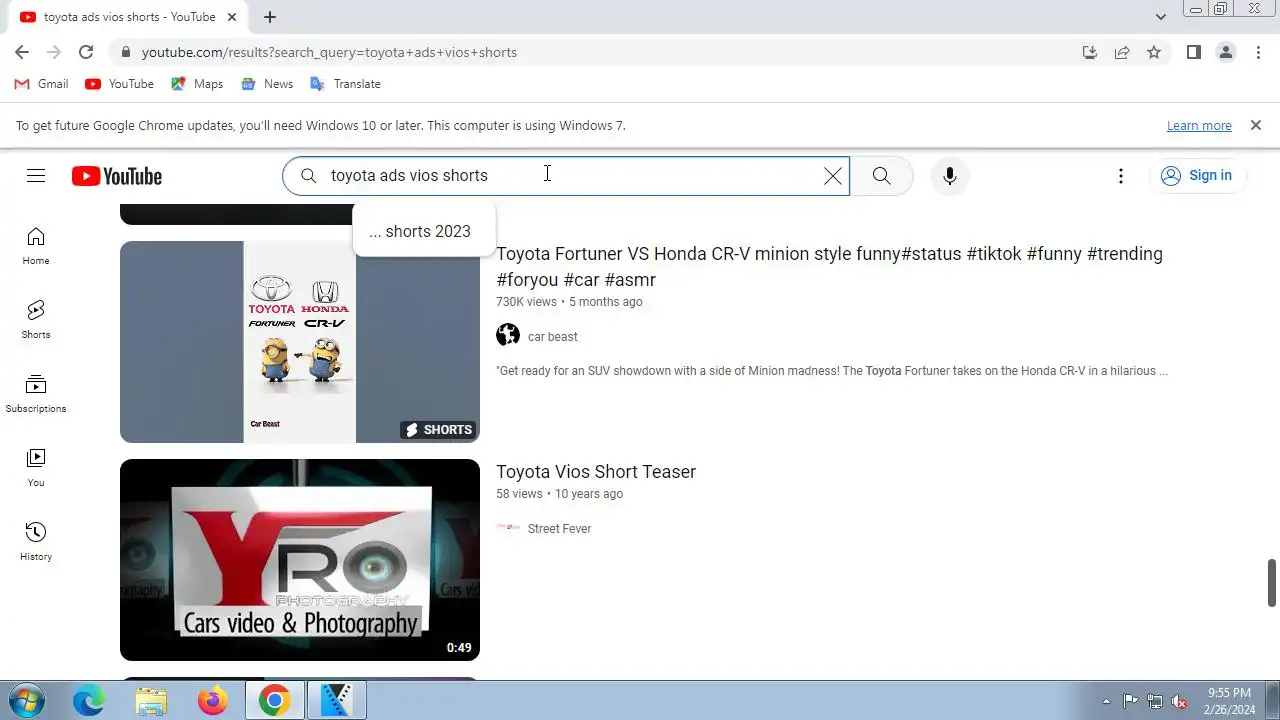Click the browser address bar URL

pyautogui.click(x=329, y=52)
